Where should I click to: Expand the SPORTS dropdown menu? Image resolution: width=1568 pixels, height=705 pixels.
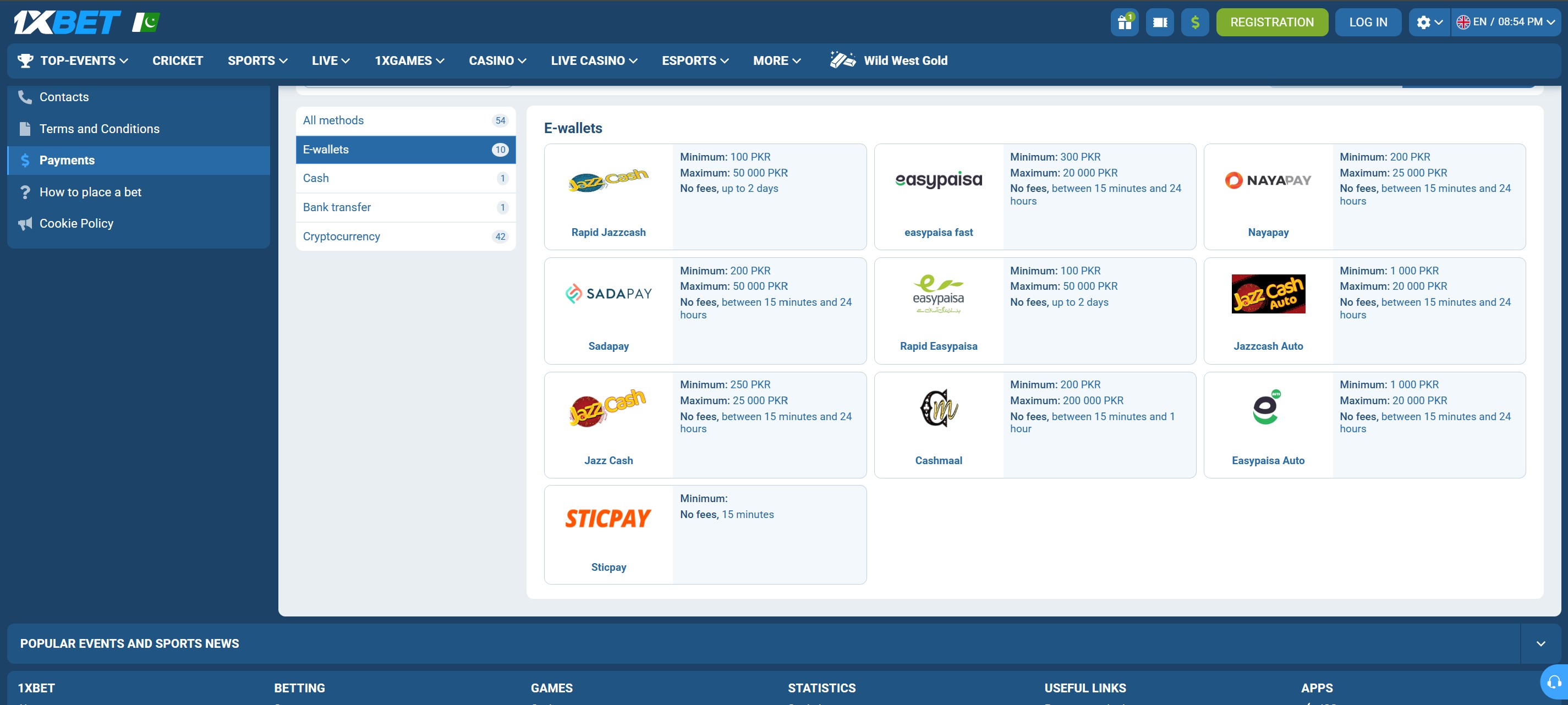coord(257,60)
